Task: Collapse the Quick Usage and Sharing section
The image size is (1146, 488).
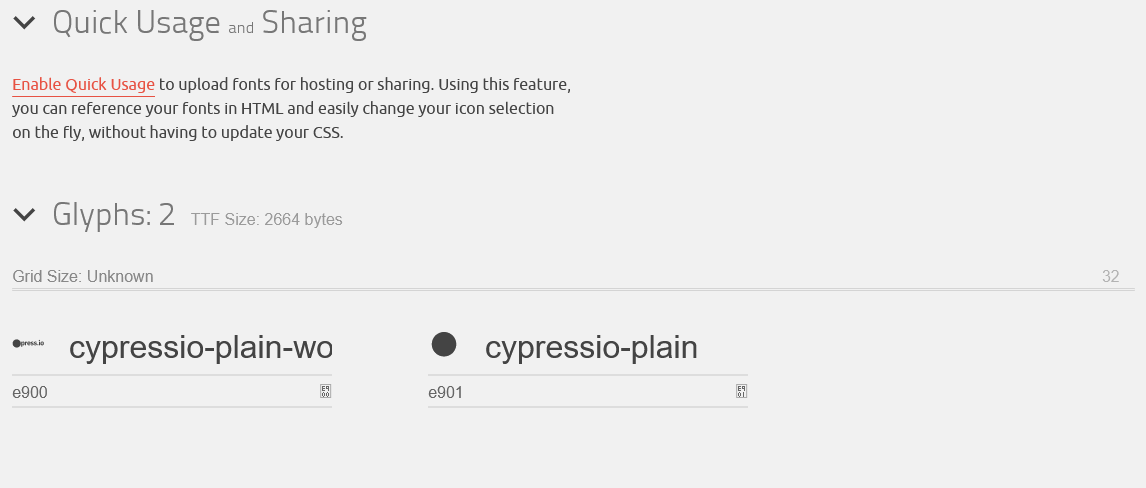Action: (24, 23)
